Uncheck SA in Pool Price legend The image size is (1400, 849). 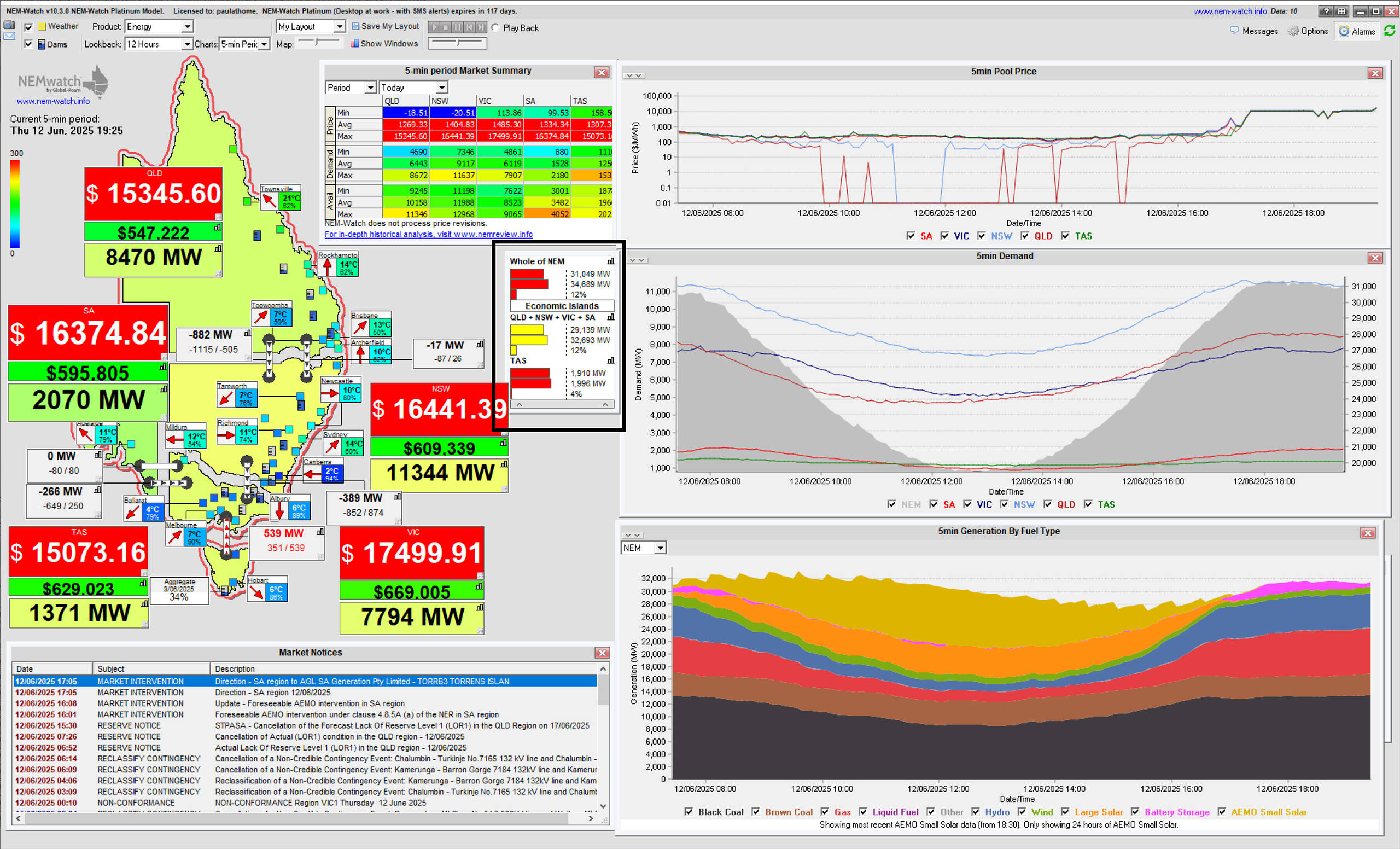(x=911, y=235)
